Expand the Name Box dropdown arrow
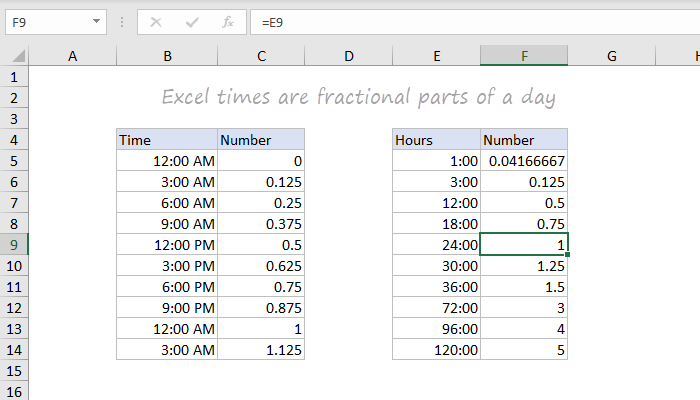700x400 pixels. click(x=96, y=21)
